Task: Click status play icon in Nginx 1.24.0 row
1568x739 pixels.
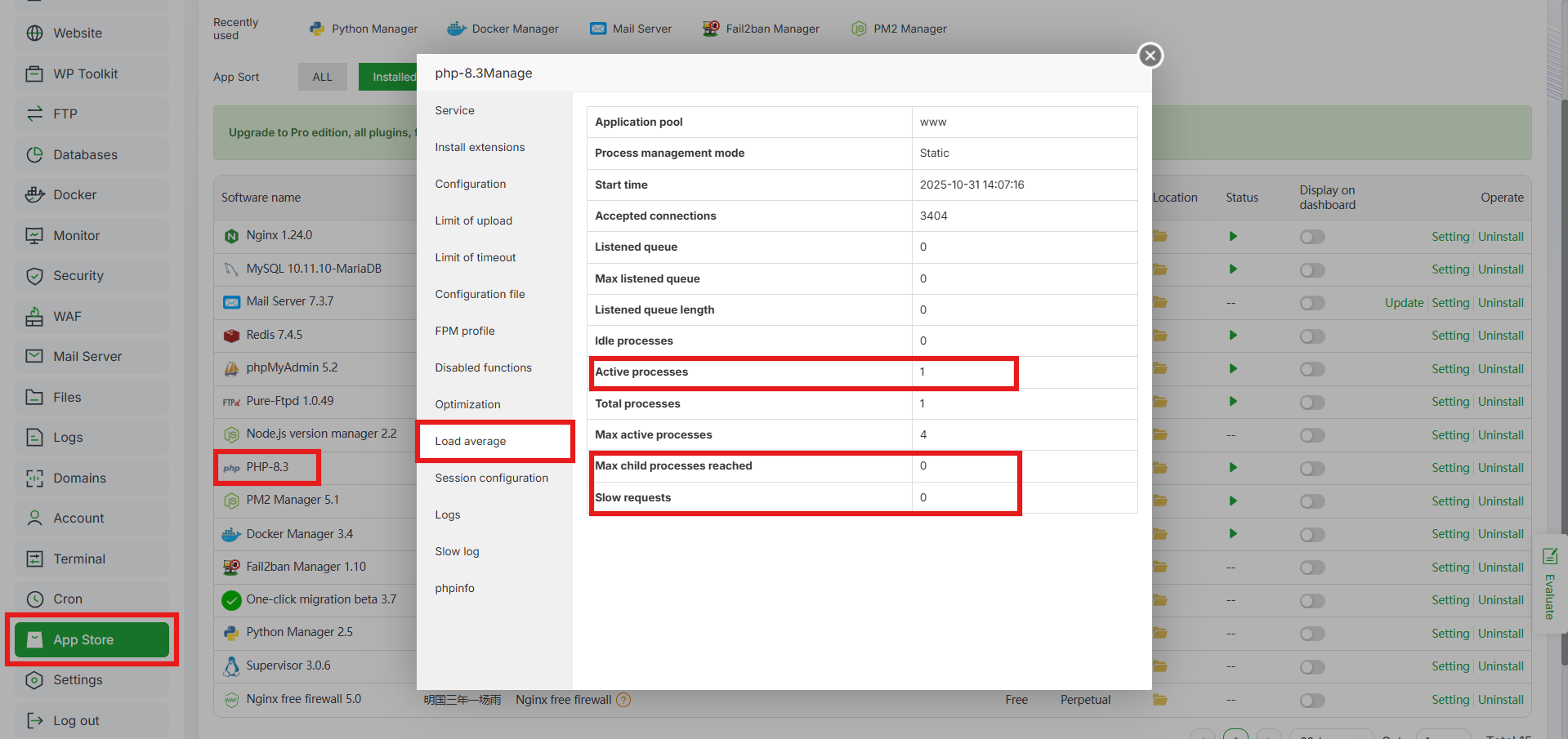Action: point(1233,236)
